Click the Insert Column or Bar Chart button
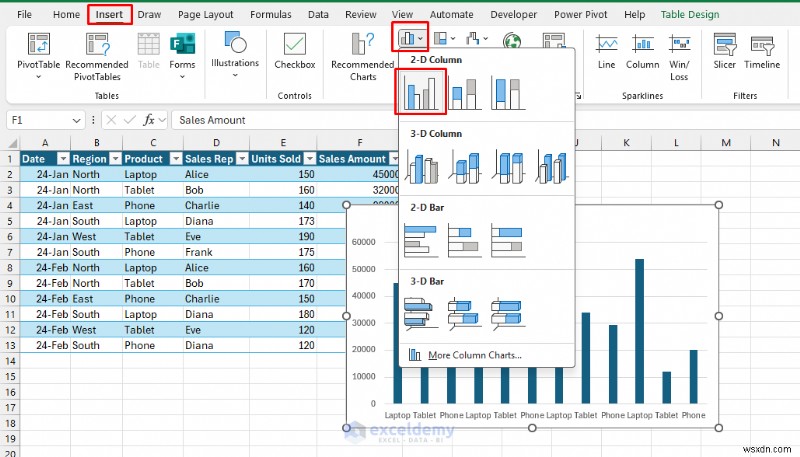This screenshot has width=800, height=457. tap(410, 37)
